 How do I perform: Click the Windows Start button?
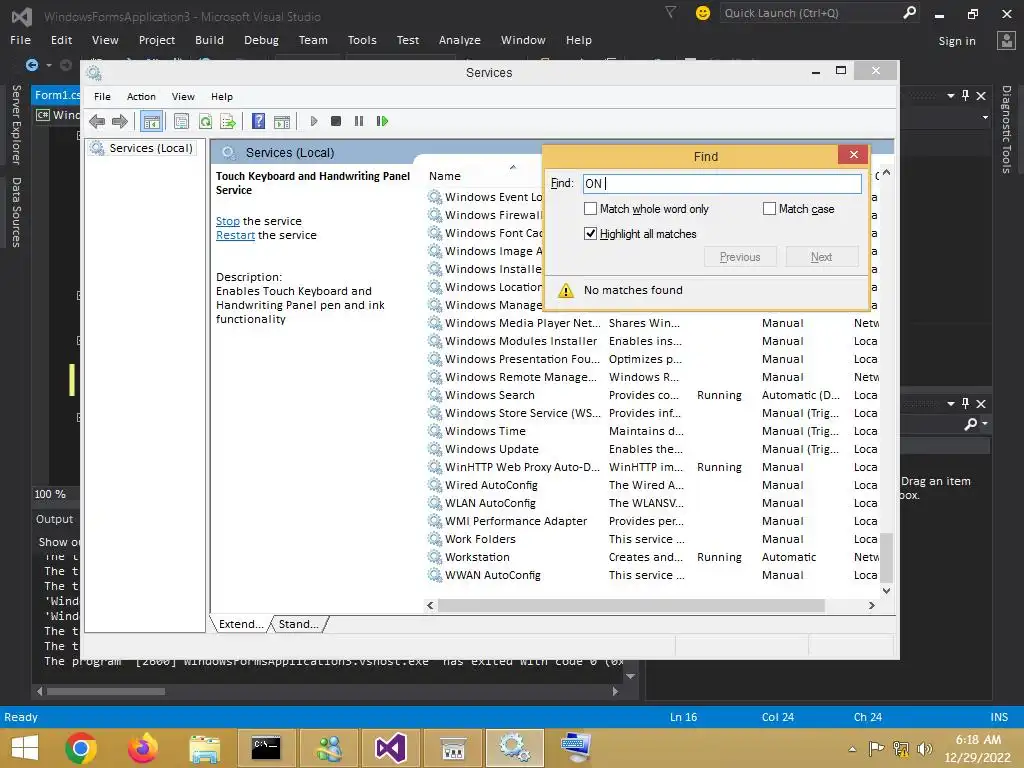pos(25,748)
